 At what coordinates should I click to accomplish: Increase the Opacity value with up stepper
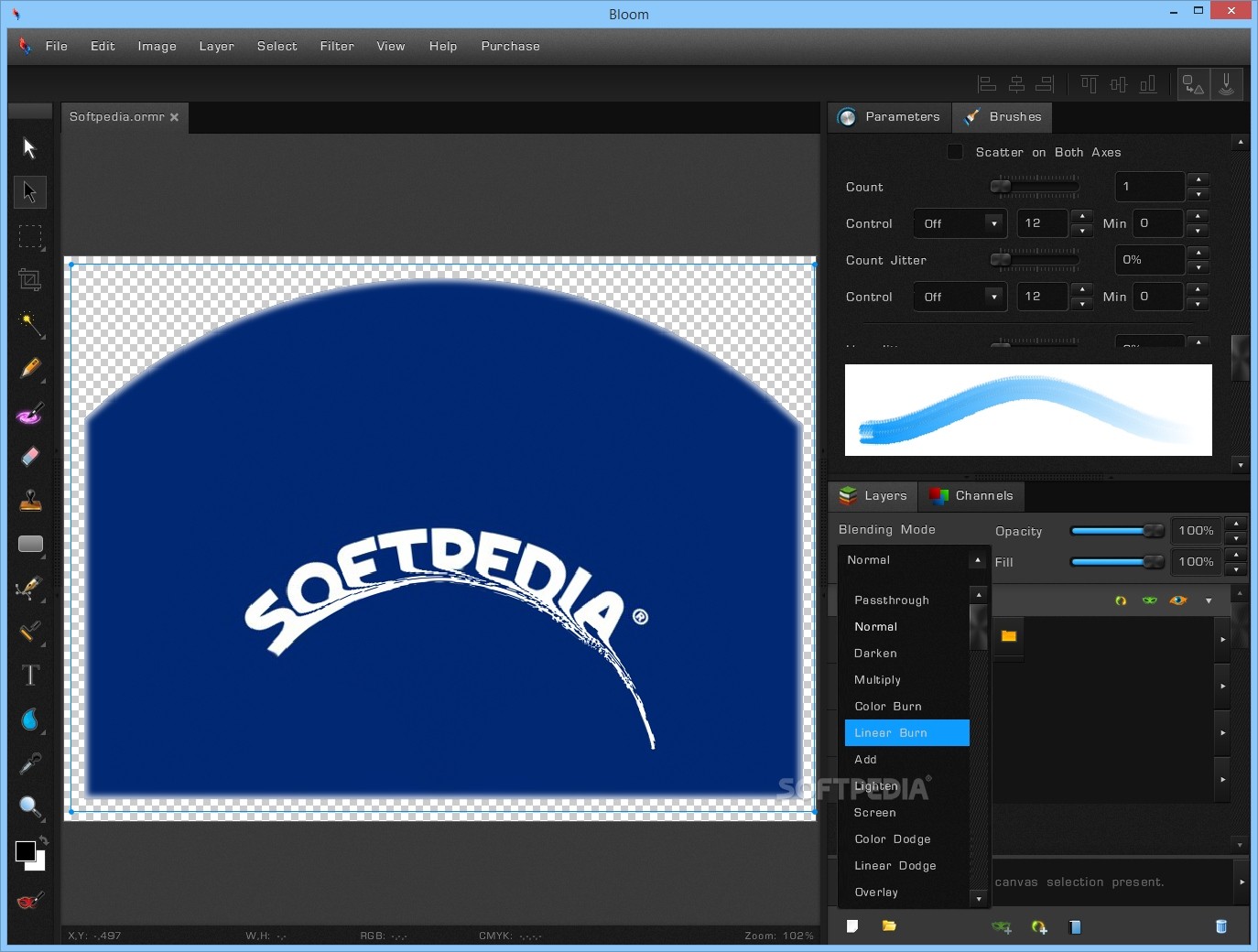[x=1236, y=524]
